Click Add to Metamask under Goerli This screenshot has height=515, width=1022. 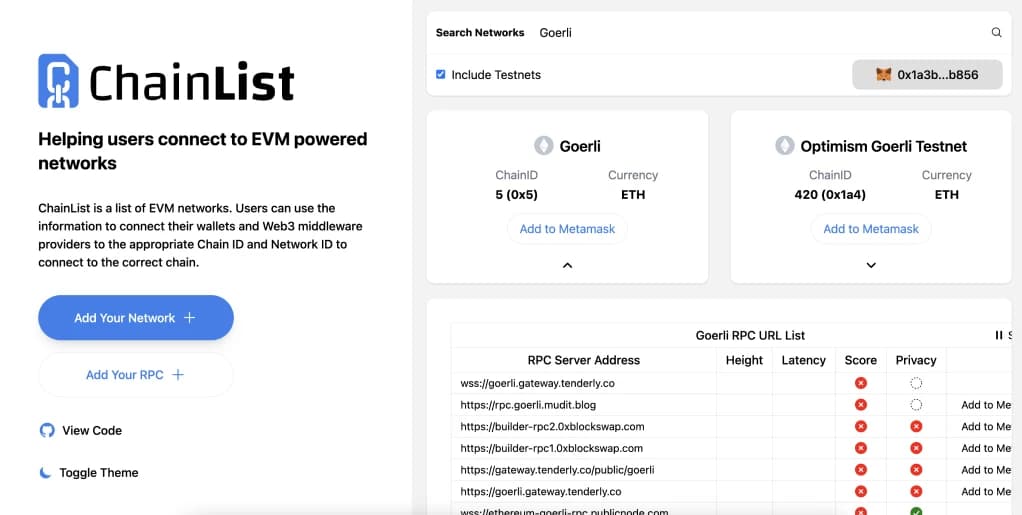click(567, 229)
